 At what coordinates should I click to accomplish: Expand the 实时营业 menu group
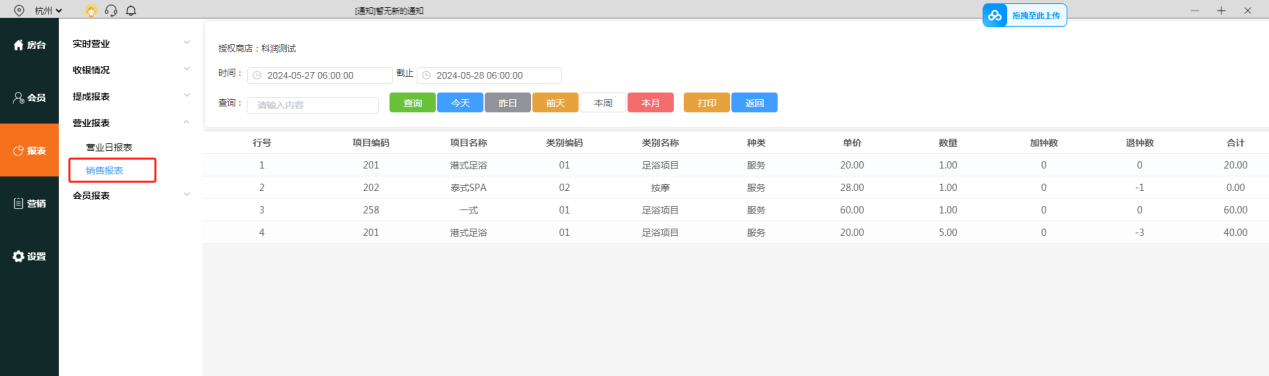pyautogui.click(x=131, y=44)
